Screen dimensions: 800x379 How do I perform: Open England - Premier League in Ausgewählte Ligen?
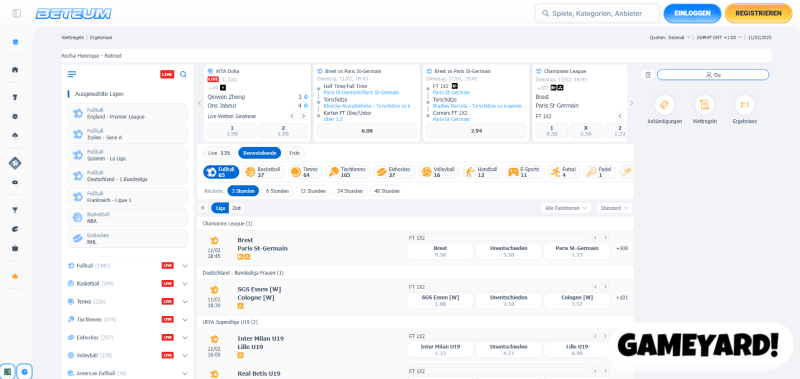[x=128, y=113]
